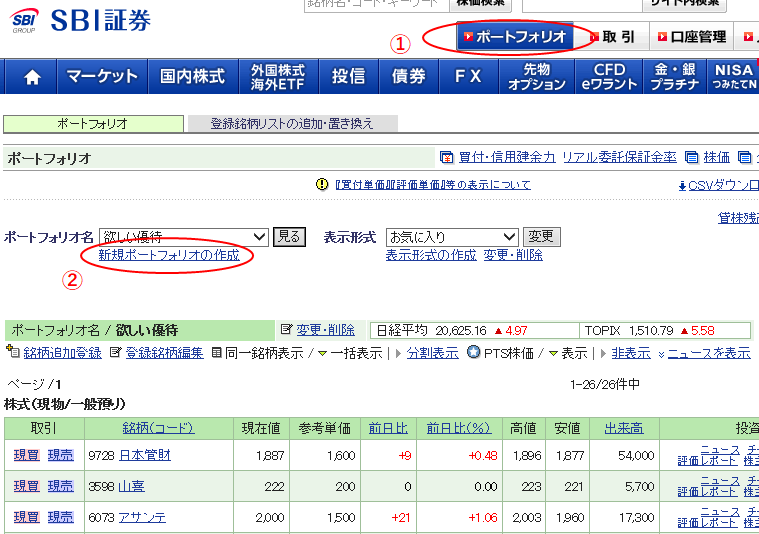The height and width of the screenshot is (534, 759).
Task: Click the 見る button
Action: coord(289,237)
